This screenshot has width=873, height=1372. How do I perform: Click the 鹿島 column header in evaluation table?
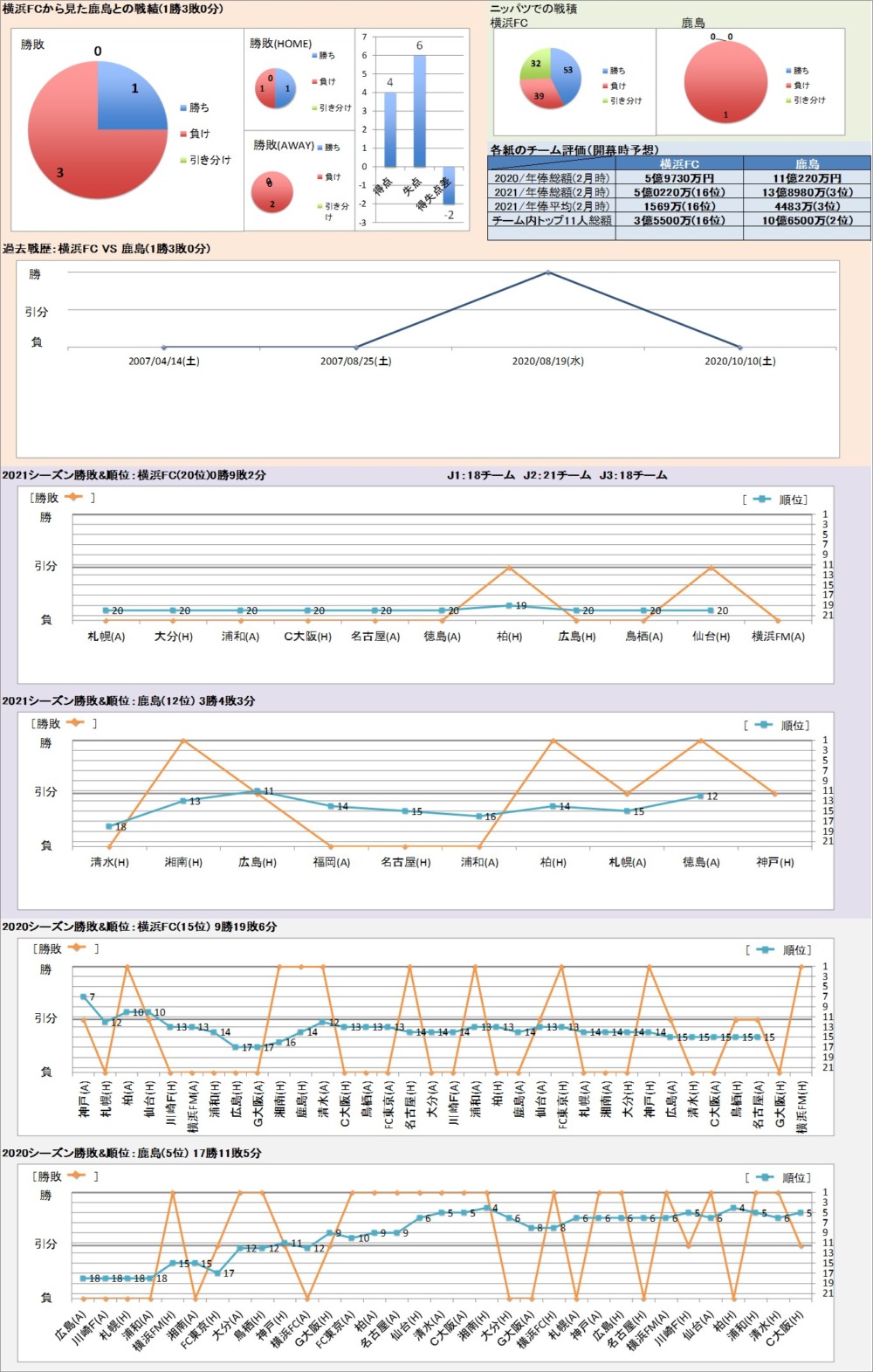[x=807, y=164]
